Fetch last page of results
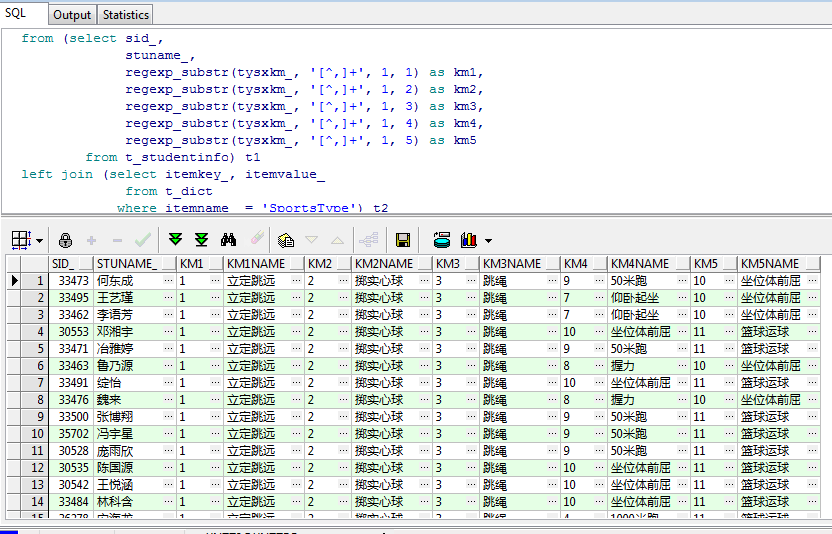 point(201,240)
